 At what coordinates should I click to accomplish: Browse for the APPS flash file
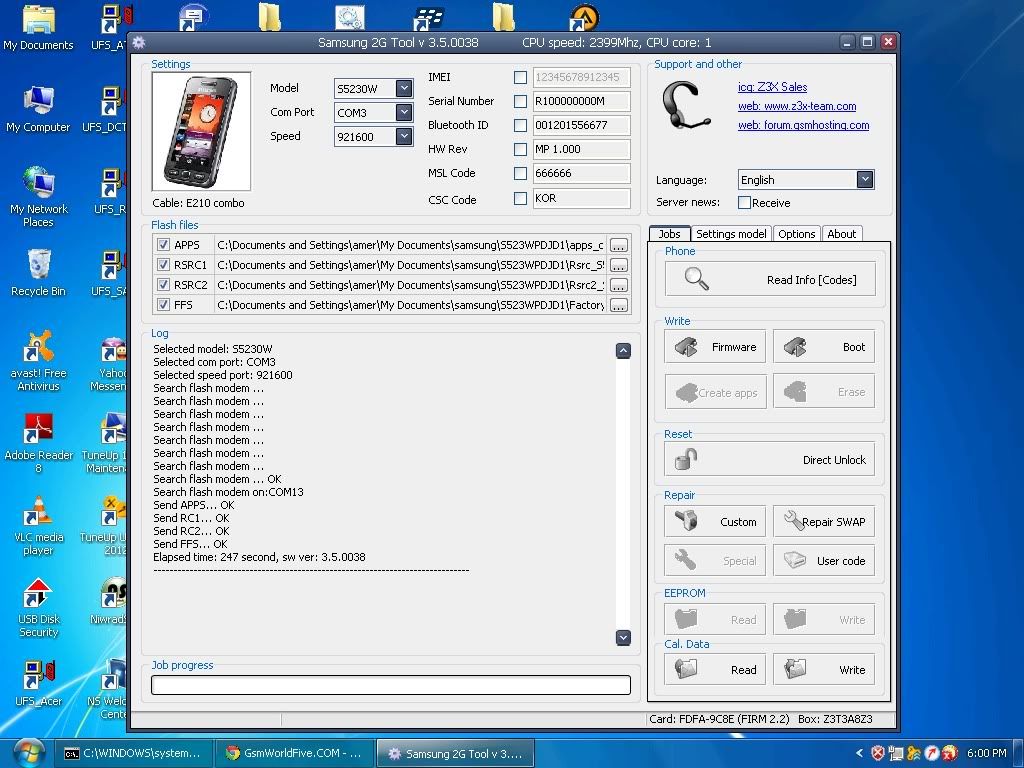[618, 245]
